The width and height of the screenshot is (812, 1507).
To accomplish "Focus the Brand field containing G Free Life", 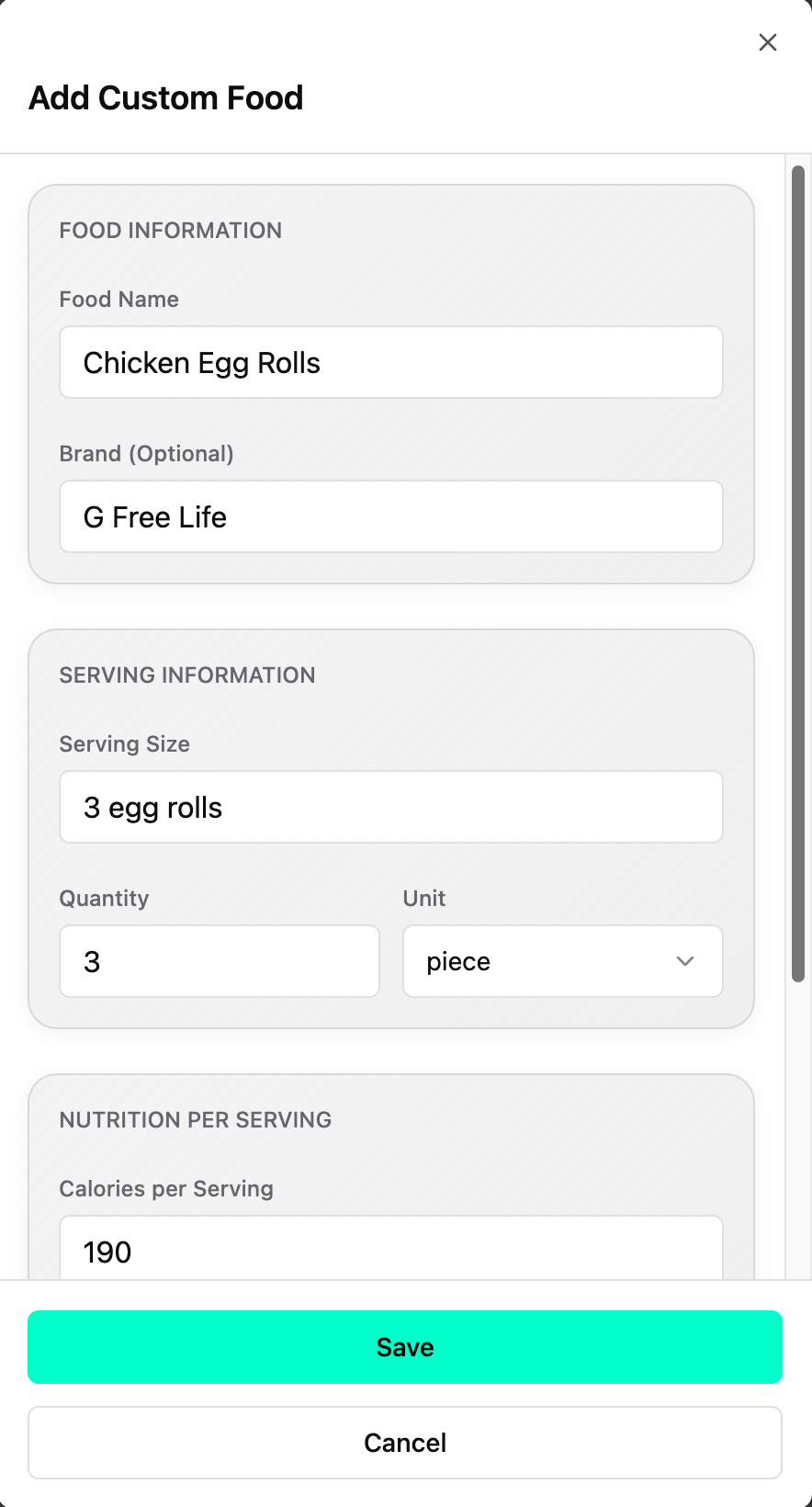I will pyautogui.click(x=391, y=516).
